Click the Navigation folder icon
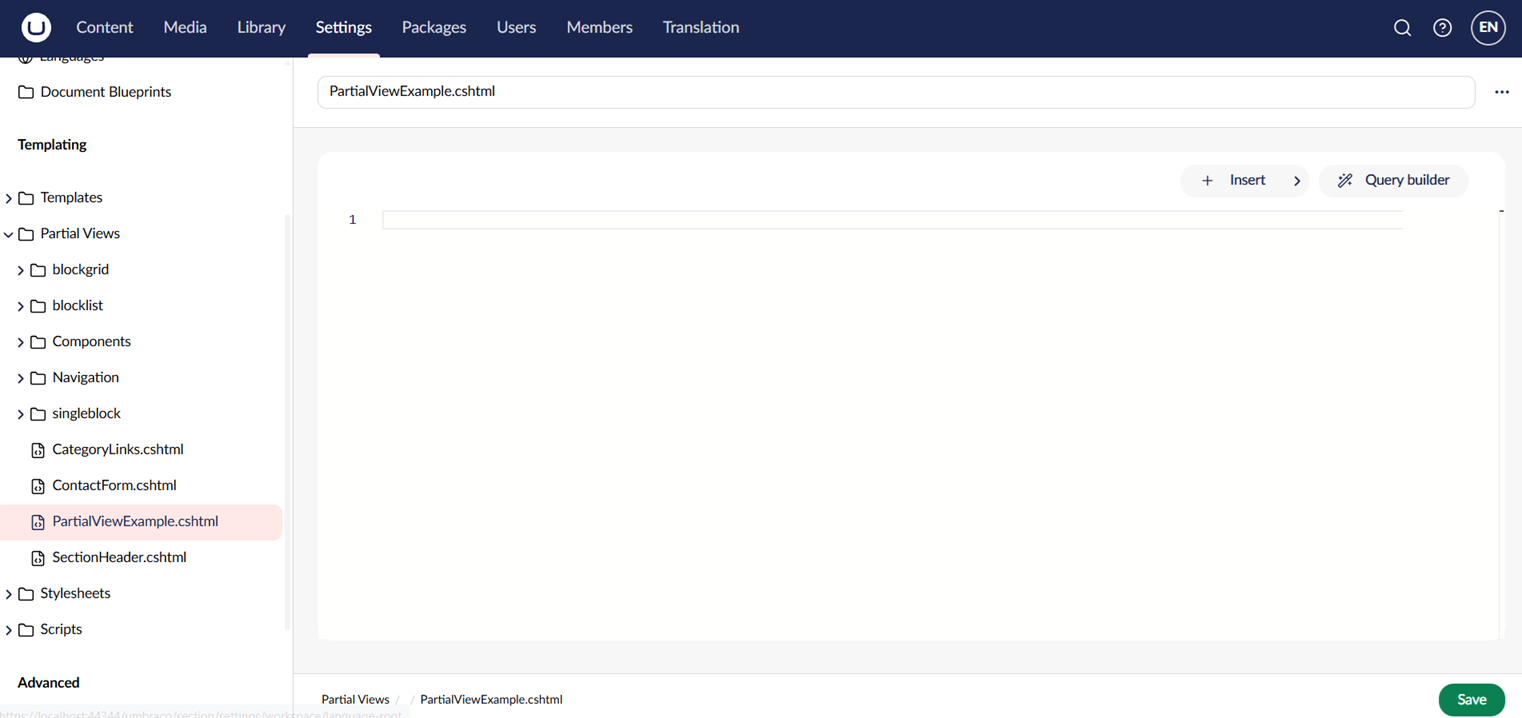The image size is (1522, 718). 38,378
